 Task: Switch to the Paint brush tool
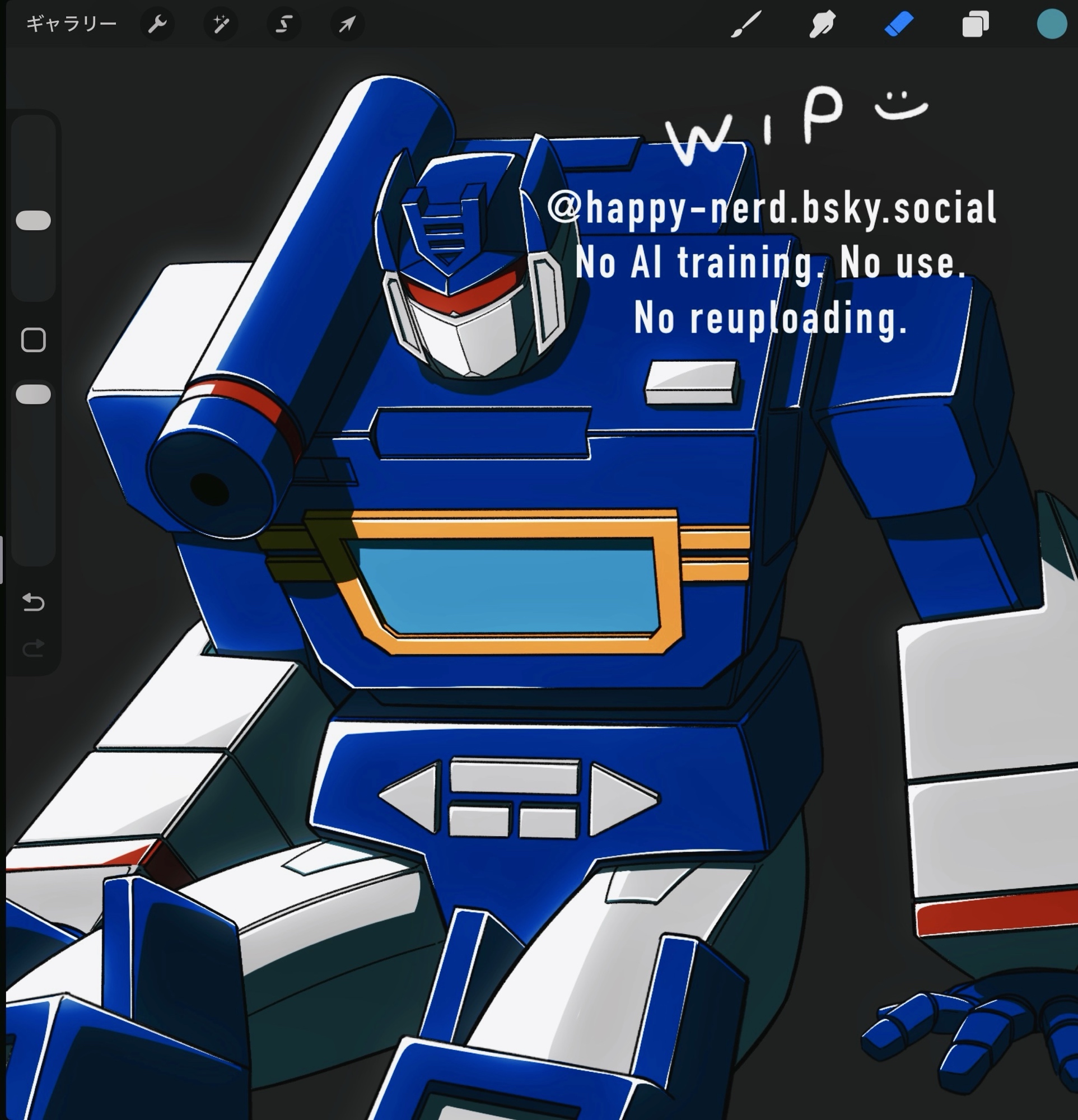746,25
